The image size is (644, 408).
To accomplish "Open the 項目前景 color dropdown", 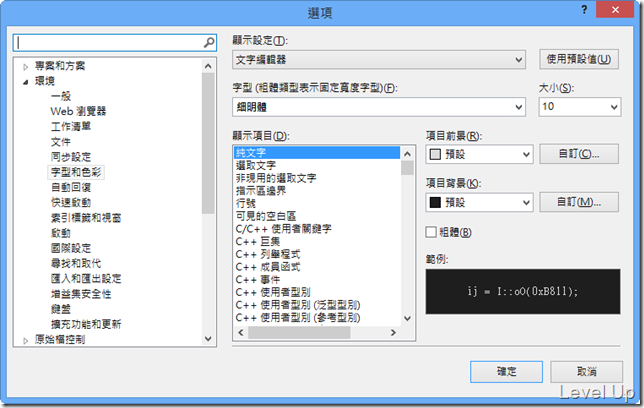I will 479,154.
